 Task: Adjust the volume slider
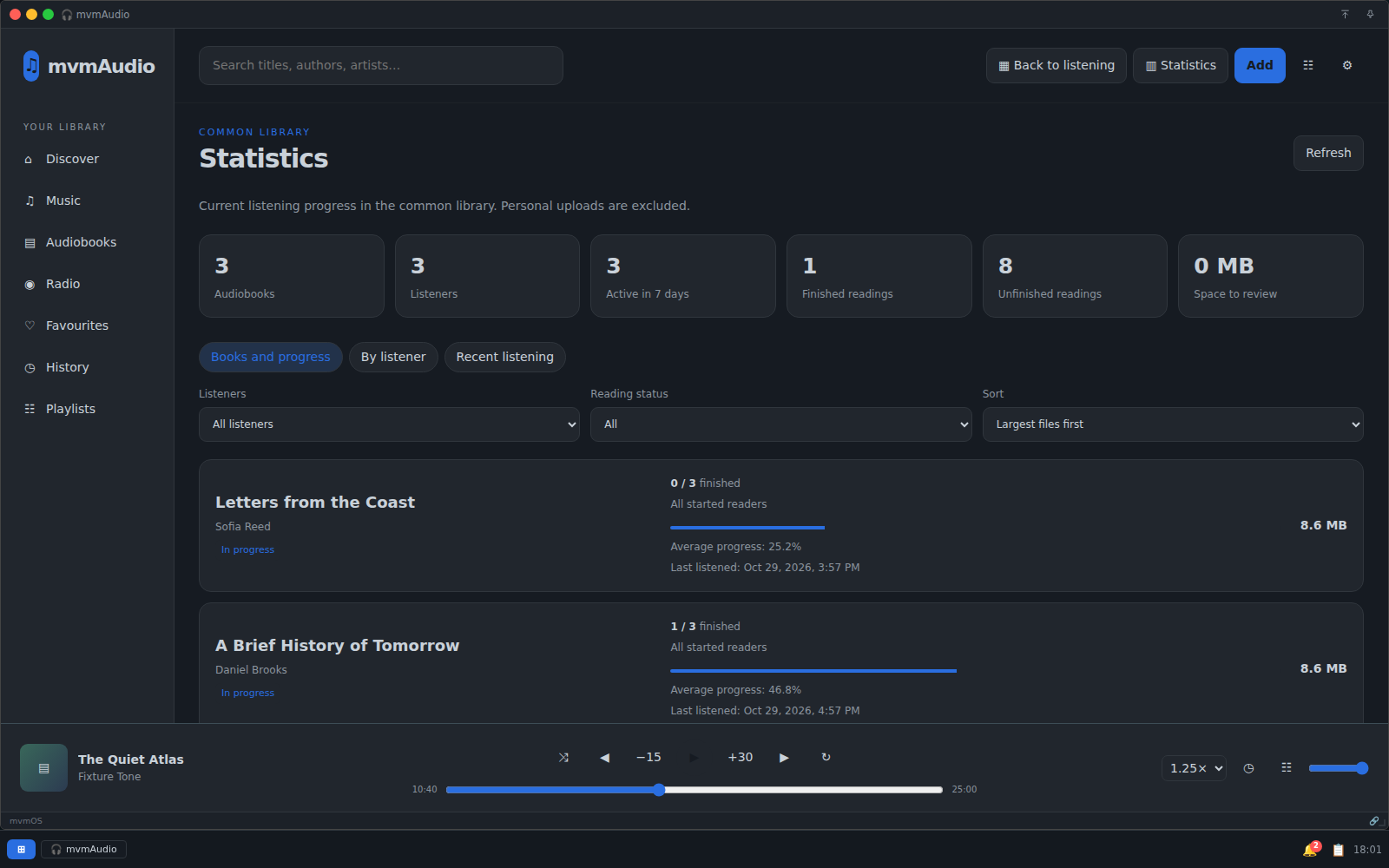[x=1338, y=768]
